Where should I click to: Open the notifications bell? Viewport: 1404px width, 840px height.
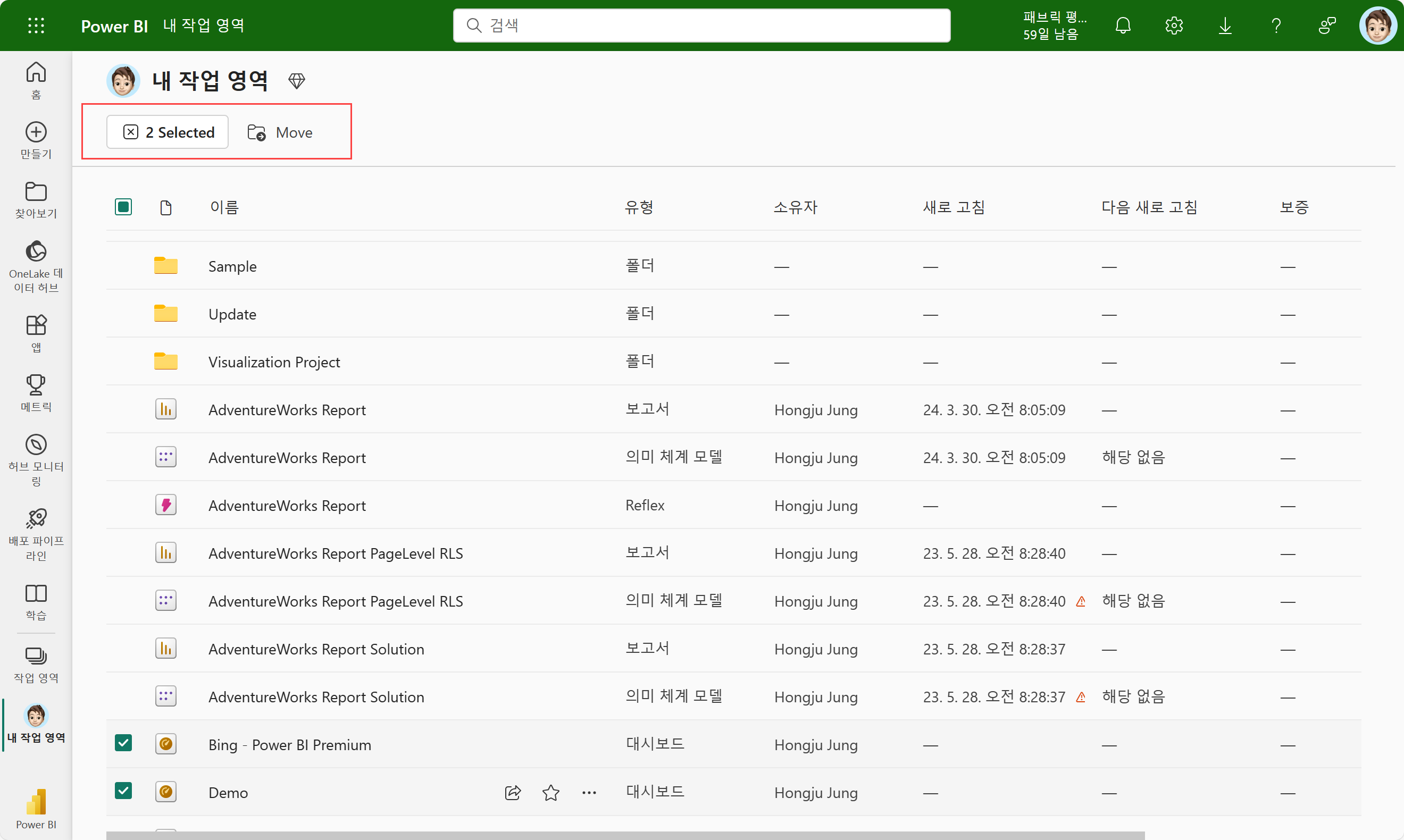[1123, 26]
